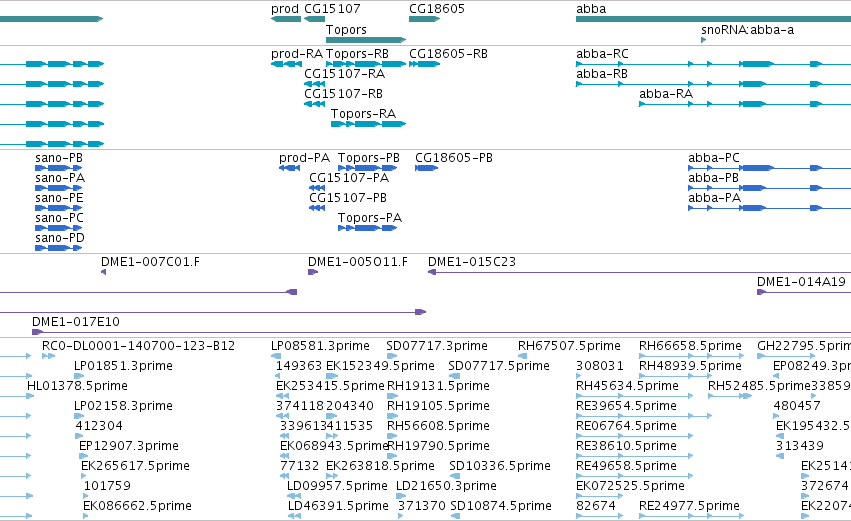Select EST LP08581.3prime
This screenshot has height=521, width=851.
(x=276, y=357)
